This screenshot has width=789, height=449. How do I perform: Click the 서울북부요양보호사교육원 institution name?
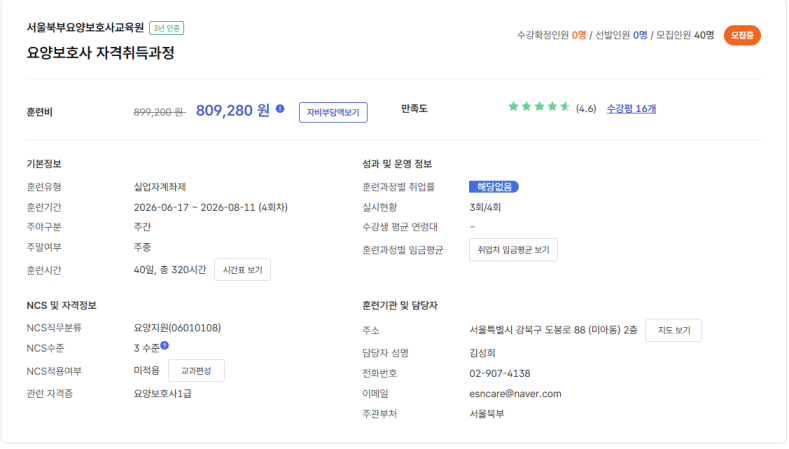pyautogui.click(x=85, y=28)
